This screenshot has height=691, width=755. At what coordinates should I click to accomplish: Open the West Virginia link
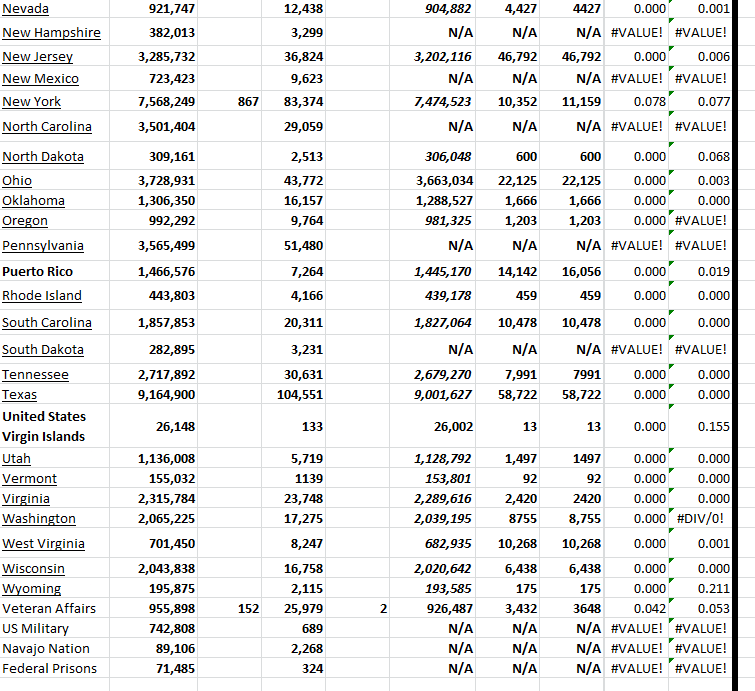(x=43, y=544)
